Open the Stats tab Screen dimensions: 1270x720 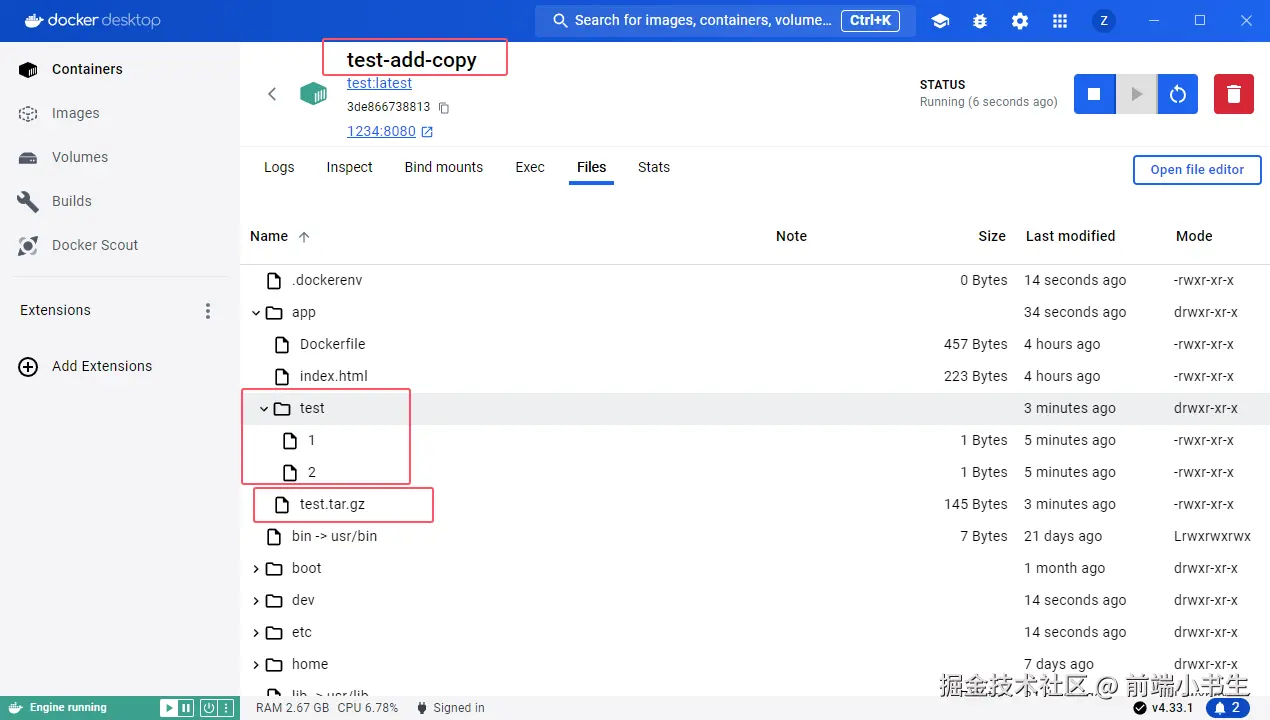pos(654,167)
